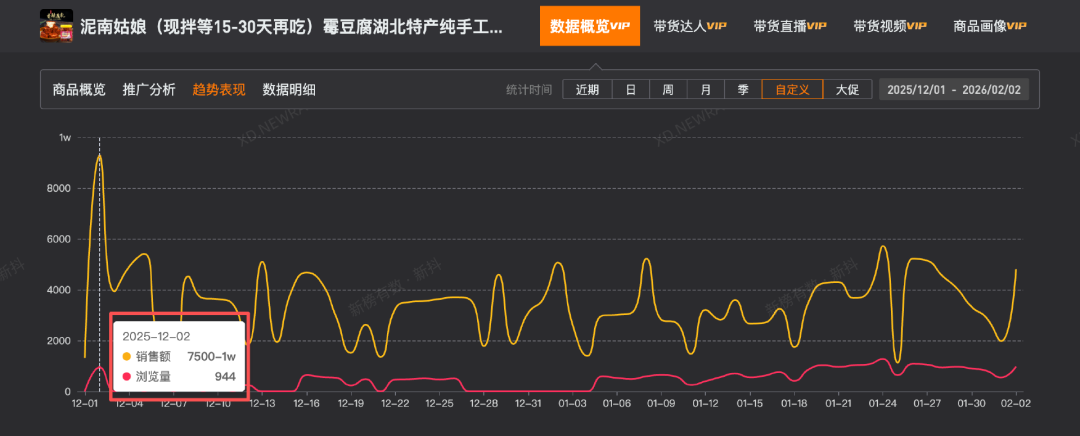Choose the 日 time granularity
This screenshot has height=436, width=1080.
(x=630, y=90)
